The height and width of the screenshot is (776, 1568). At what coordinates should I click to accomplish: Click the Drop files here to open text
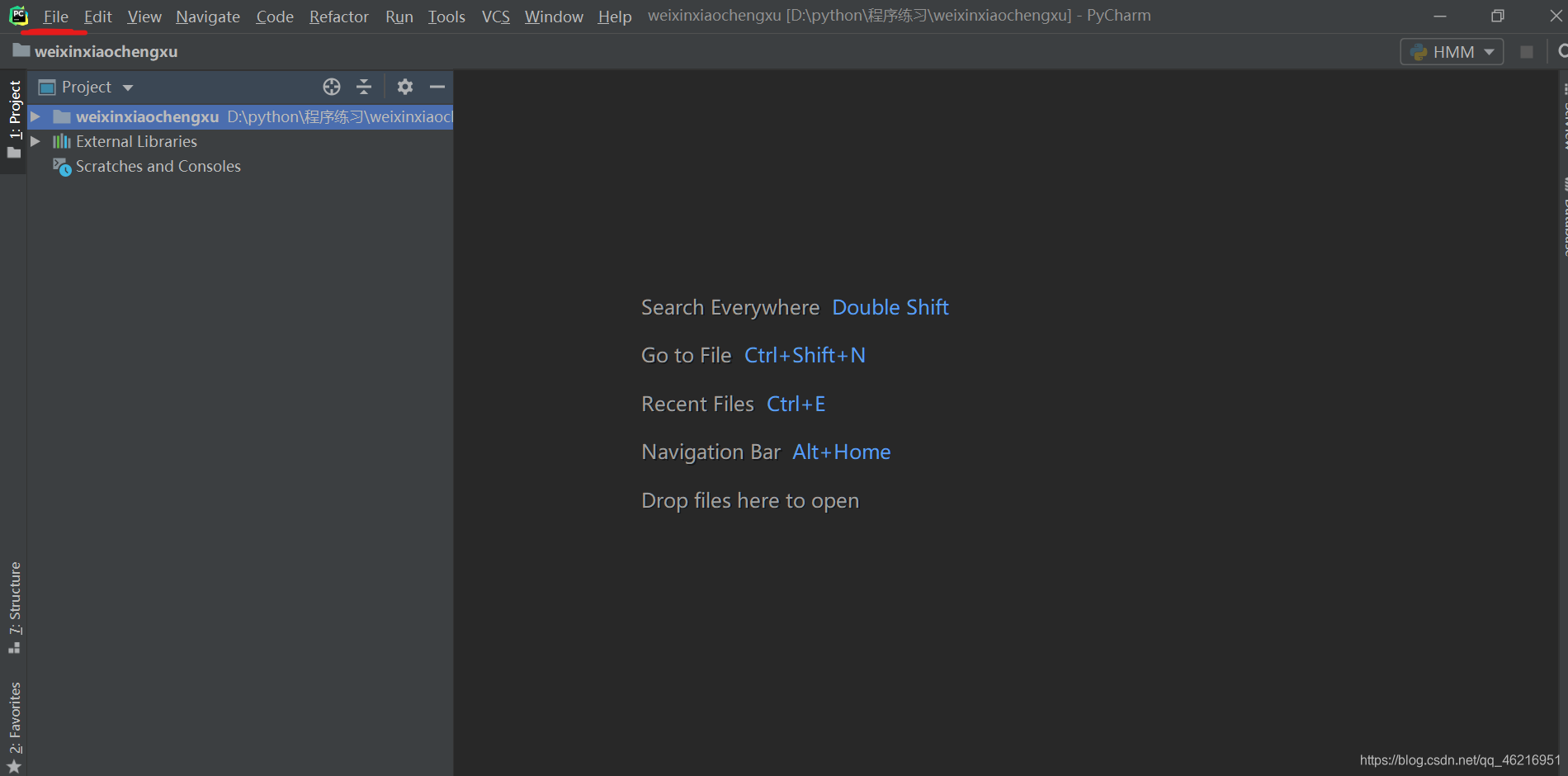[x=750, y=500]
